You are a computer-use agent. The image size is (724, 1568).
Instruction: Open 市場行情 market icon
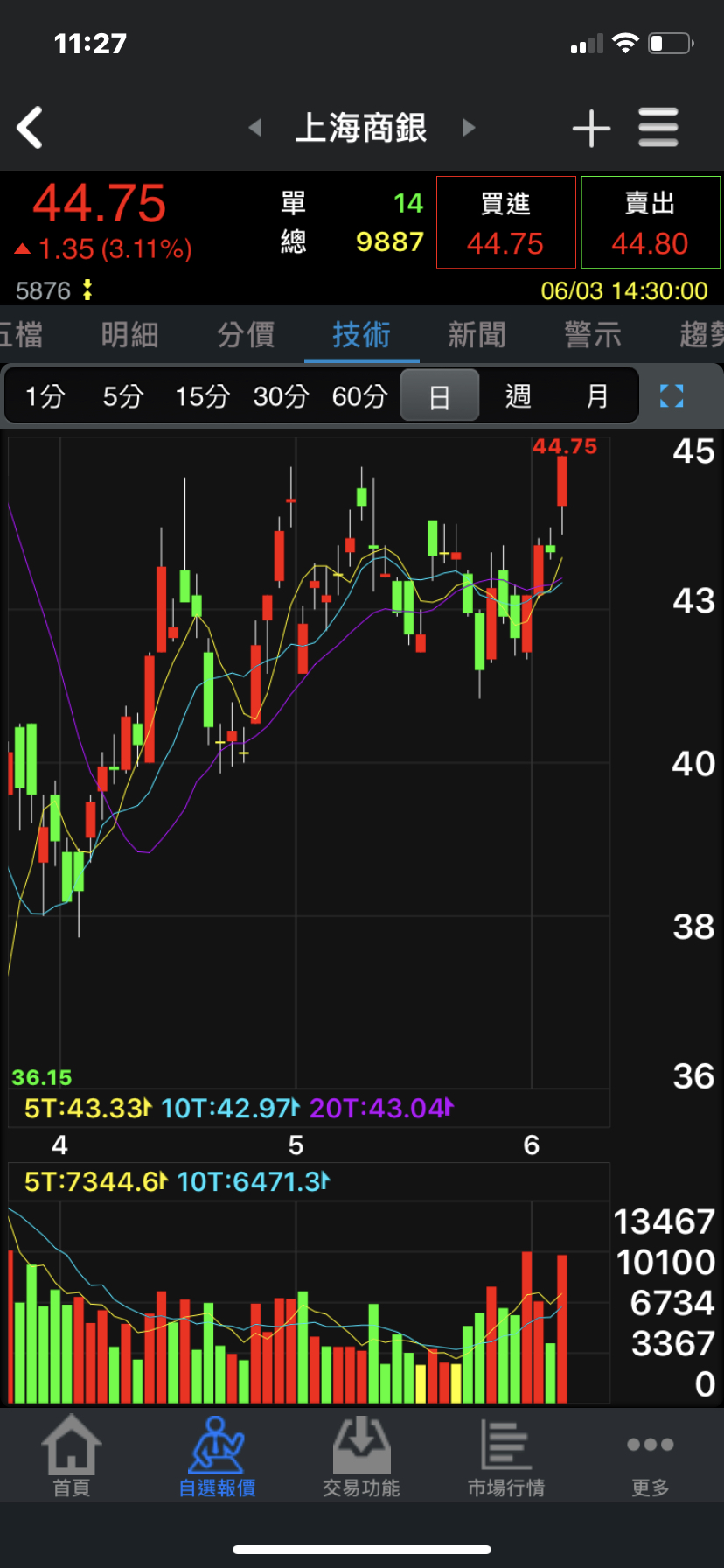(x=506, y=1456)
